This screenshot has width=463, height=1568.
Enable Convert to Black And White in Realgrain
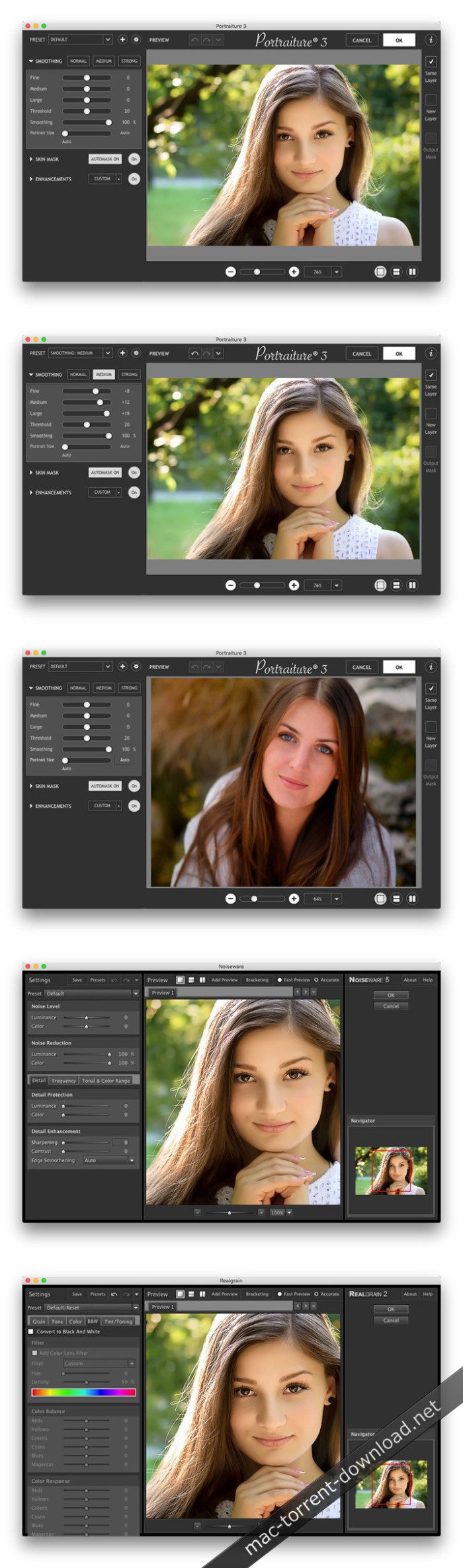point(31,1331)
